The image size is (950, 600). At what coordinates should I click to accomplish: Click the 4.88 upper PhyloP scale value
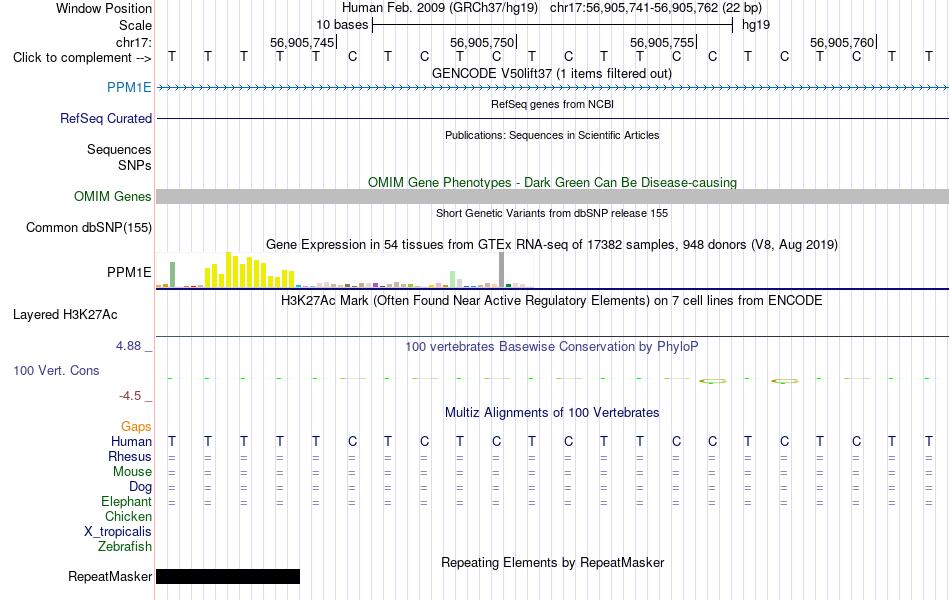(128, 345)
